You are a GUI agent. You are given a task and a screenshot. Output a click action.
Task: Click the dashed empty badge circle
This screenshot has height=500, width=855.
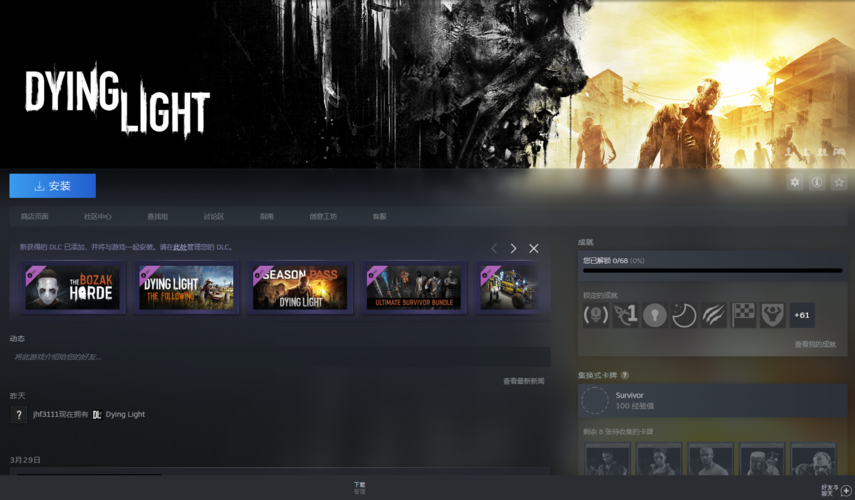point(595,400)
